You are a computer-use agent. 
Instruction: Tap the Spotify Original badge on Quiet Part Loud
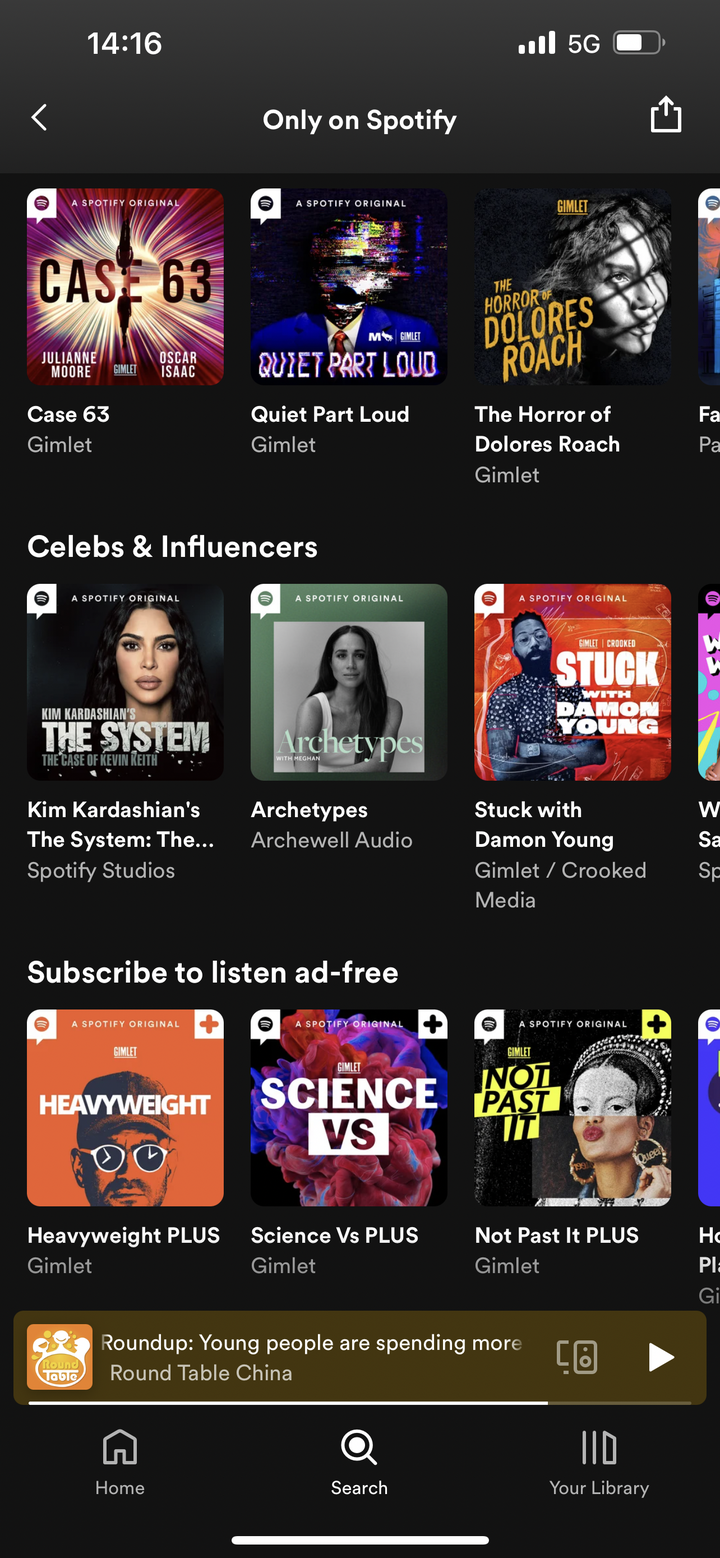click(266, 203)
